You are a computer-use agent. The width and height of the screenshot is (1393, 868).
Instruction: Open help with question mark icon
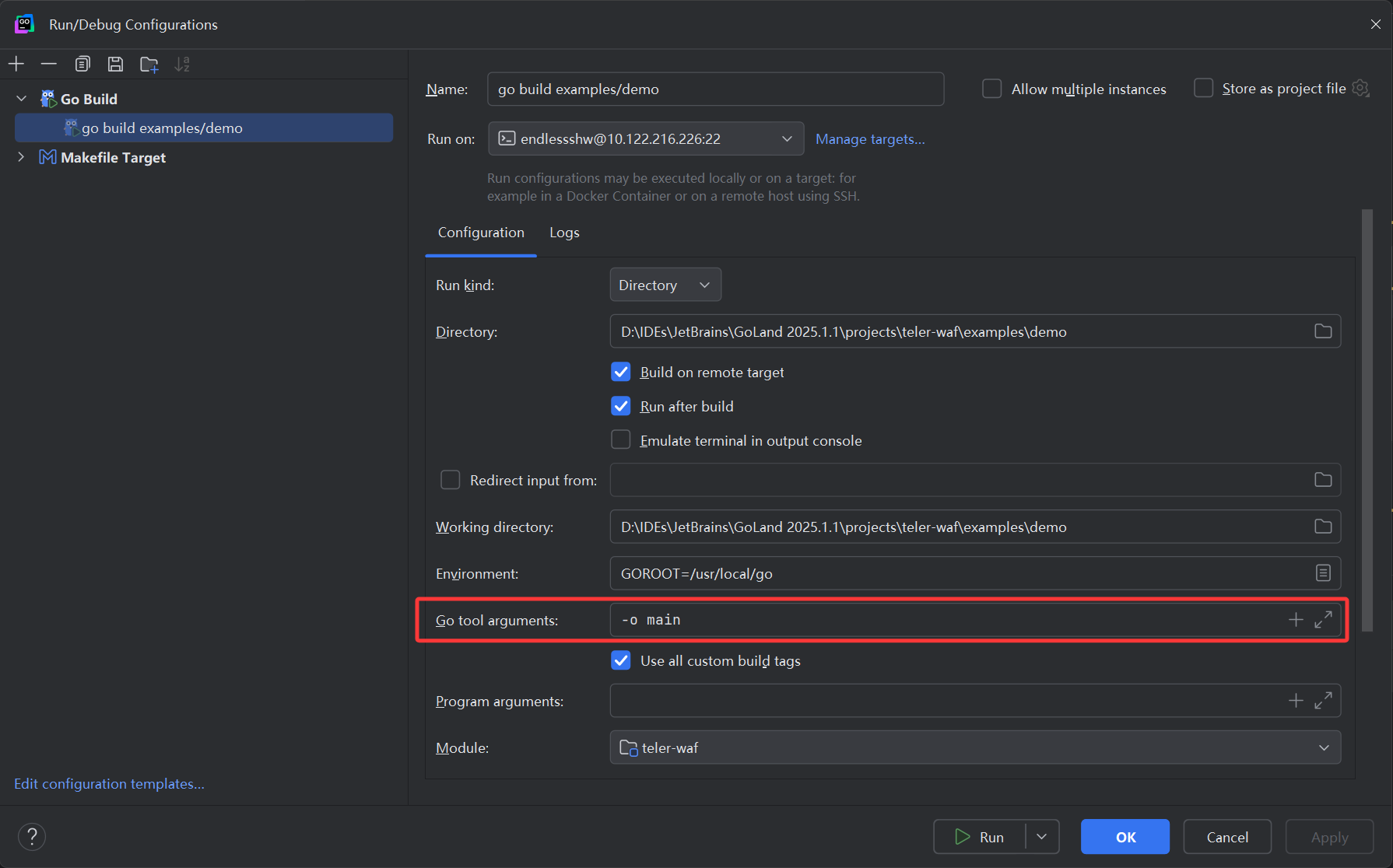point(32,837)
